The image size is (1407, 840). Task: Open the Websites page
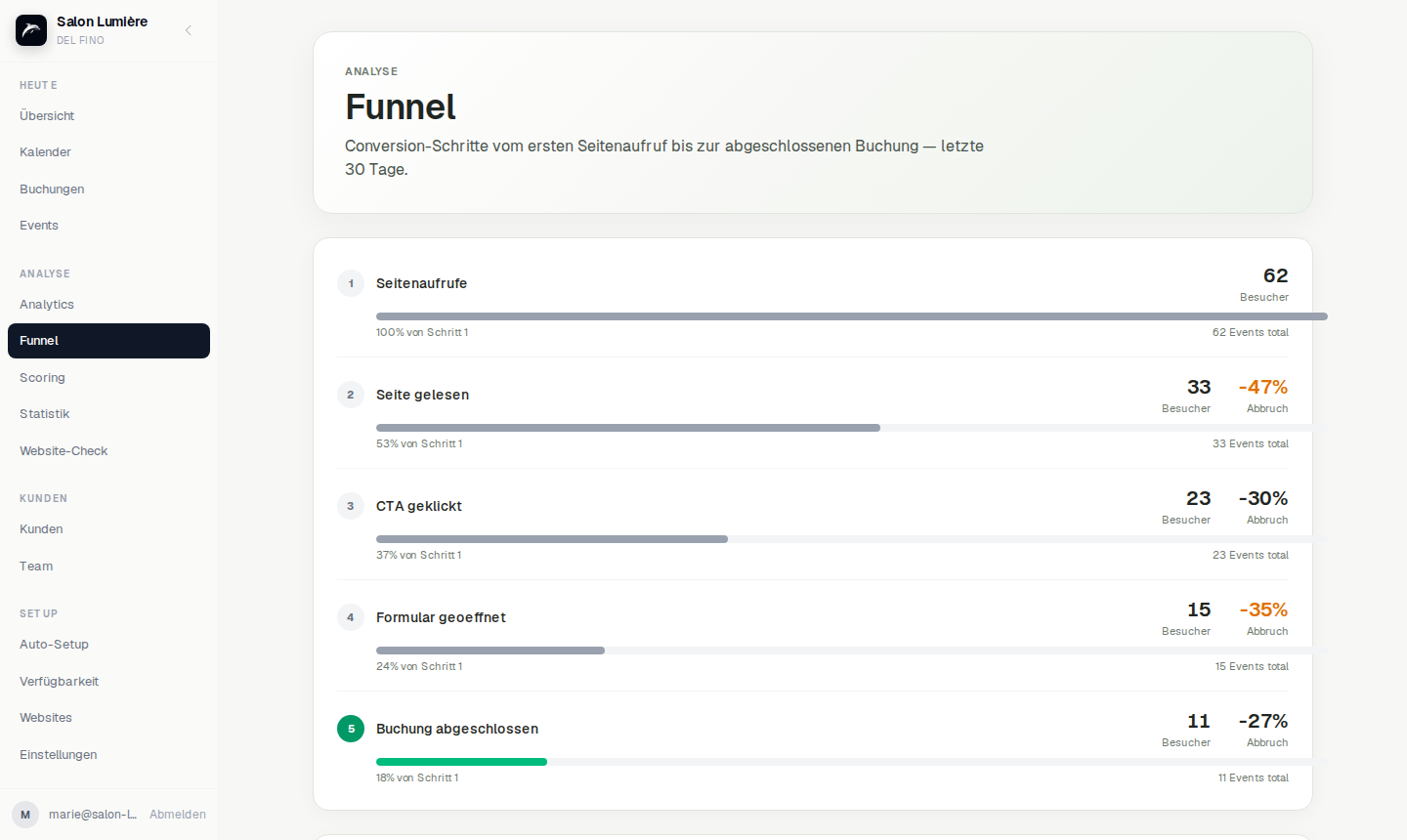coord(108,718)
